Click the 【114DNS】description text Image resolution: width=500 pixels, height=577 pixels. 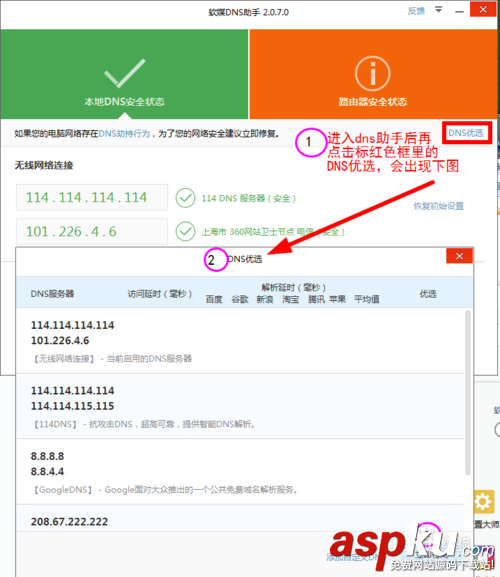[143, 424]
